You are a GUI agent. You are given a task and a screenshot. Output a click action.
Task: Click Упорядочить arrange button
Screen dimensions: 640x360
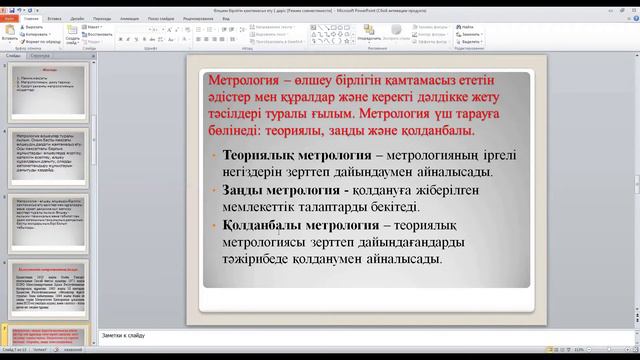click(369, 33)
